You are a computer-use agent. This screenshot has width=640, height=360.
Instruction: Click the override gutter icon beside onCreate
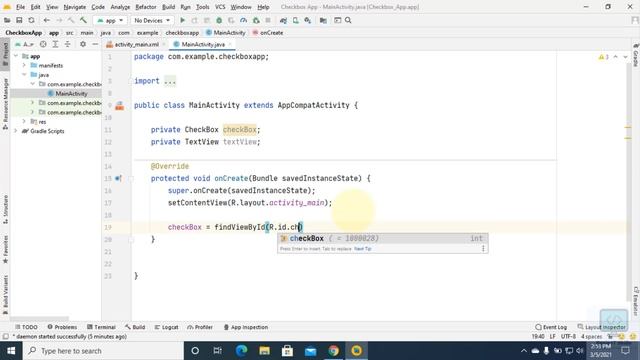tap(118, 178)
